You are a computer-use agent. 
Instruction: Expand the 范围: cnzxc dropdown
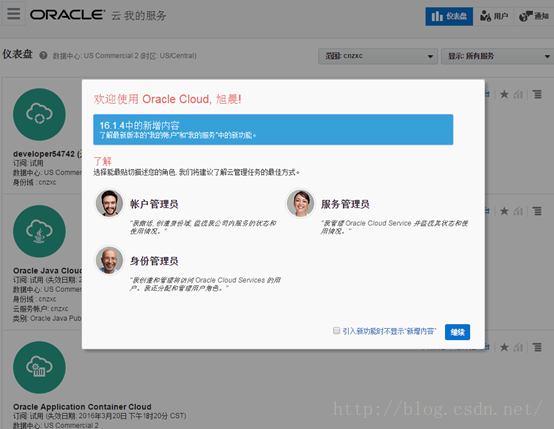(x=378, y=56)
